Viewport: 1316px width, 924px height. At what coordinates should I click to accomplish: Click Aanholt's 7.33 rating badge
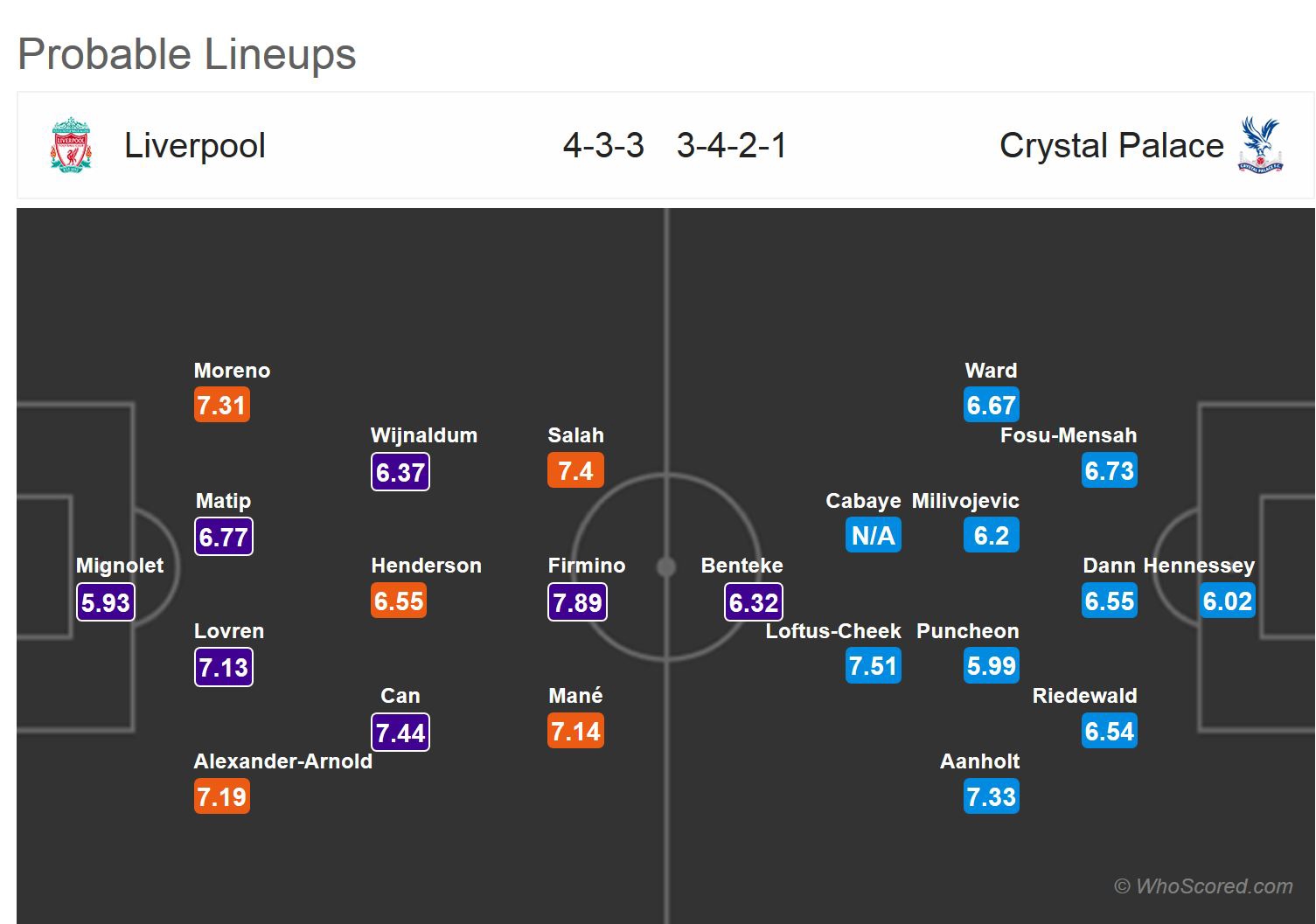(x=991, y=796)
